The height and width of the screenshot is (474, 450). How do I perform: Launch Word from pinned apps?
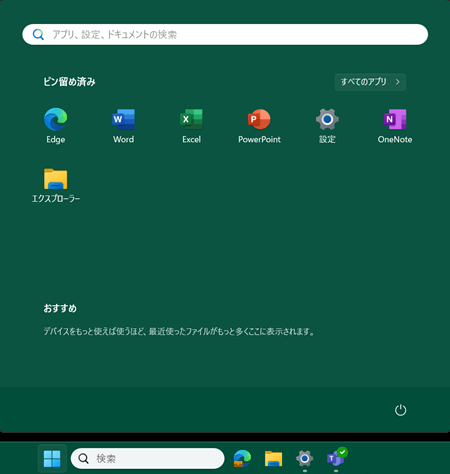coord(123,125)
